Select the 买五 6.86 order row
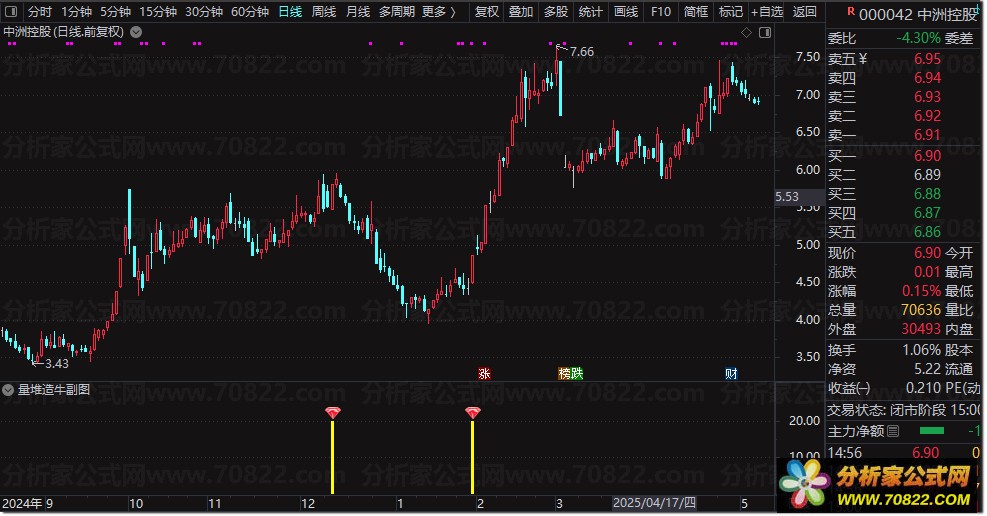Screen dimensions: 987x516 click(x=904, y=232)
